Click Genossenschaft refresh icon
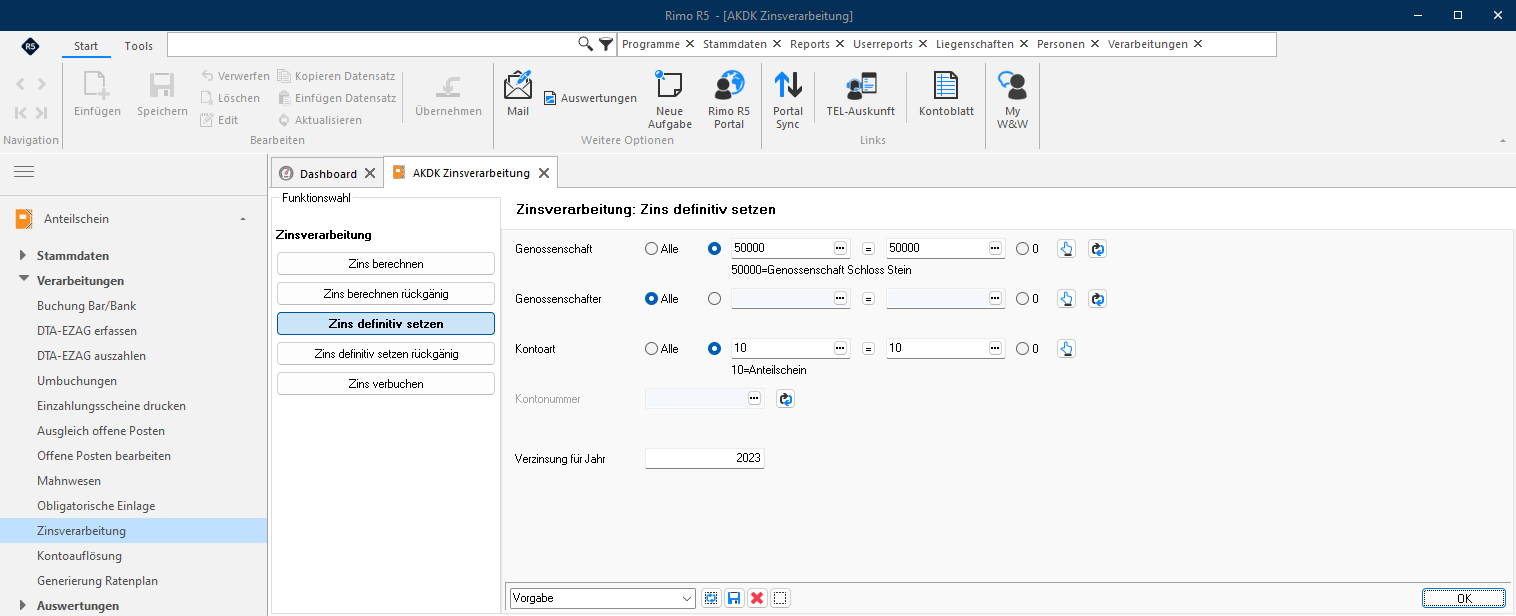The width and height of the screenshot is (1516, 616). 1097,248
